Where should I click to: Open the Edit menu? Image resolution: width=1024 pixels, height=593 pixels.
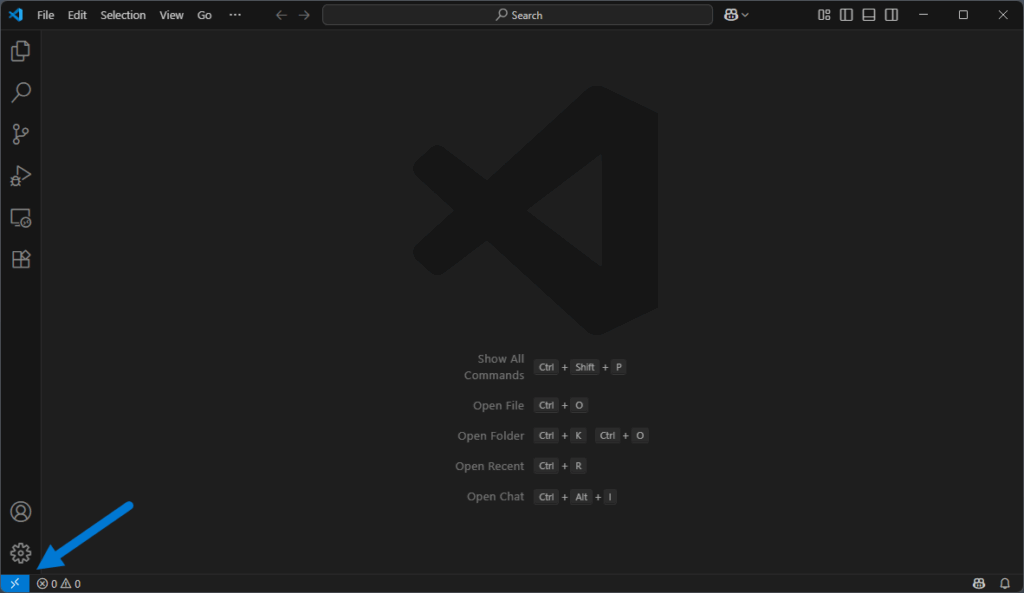pyautogui.click(x=77, y=15)
